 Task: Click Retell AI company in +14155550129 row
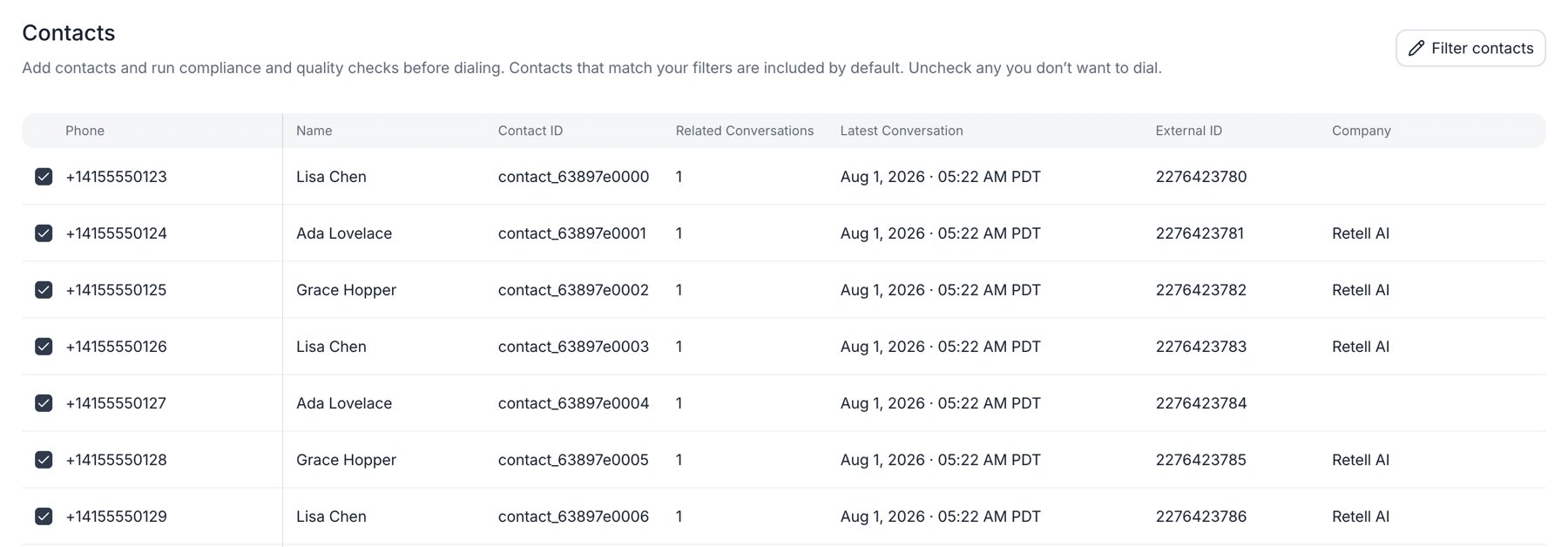point(1361,517)
